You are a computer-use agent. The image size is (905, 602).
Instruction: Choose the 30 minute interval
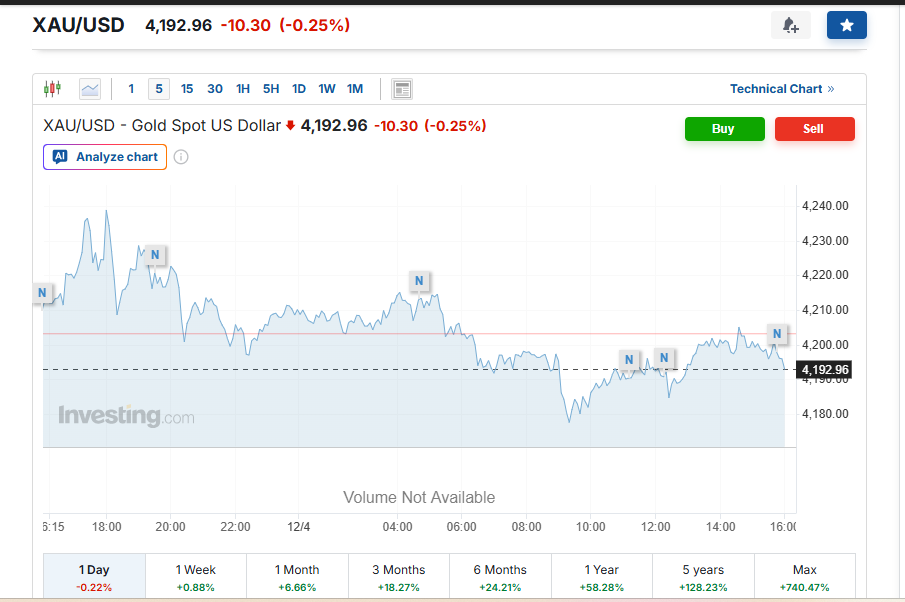tap(215, 89)
